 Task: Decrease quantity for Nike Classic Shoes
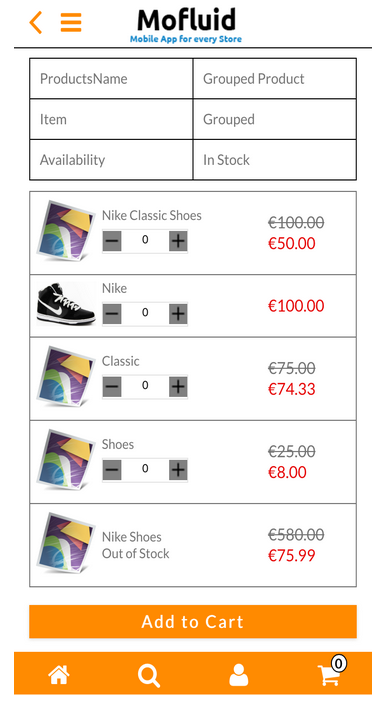(x=112, y=241)
